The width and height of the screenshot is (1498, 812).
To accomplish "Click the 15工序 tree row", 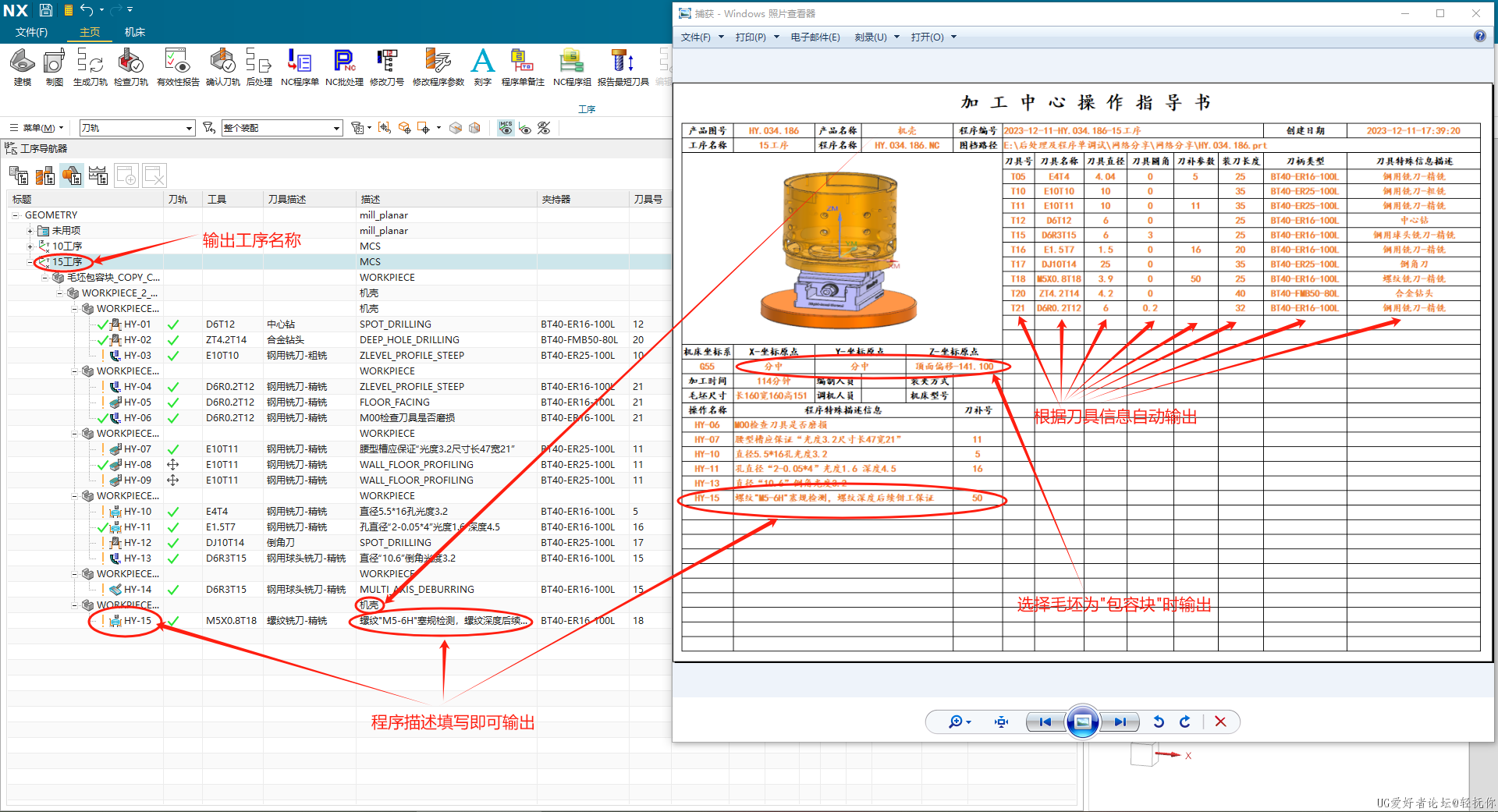I will (x=339, y=262).
